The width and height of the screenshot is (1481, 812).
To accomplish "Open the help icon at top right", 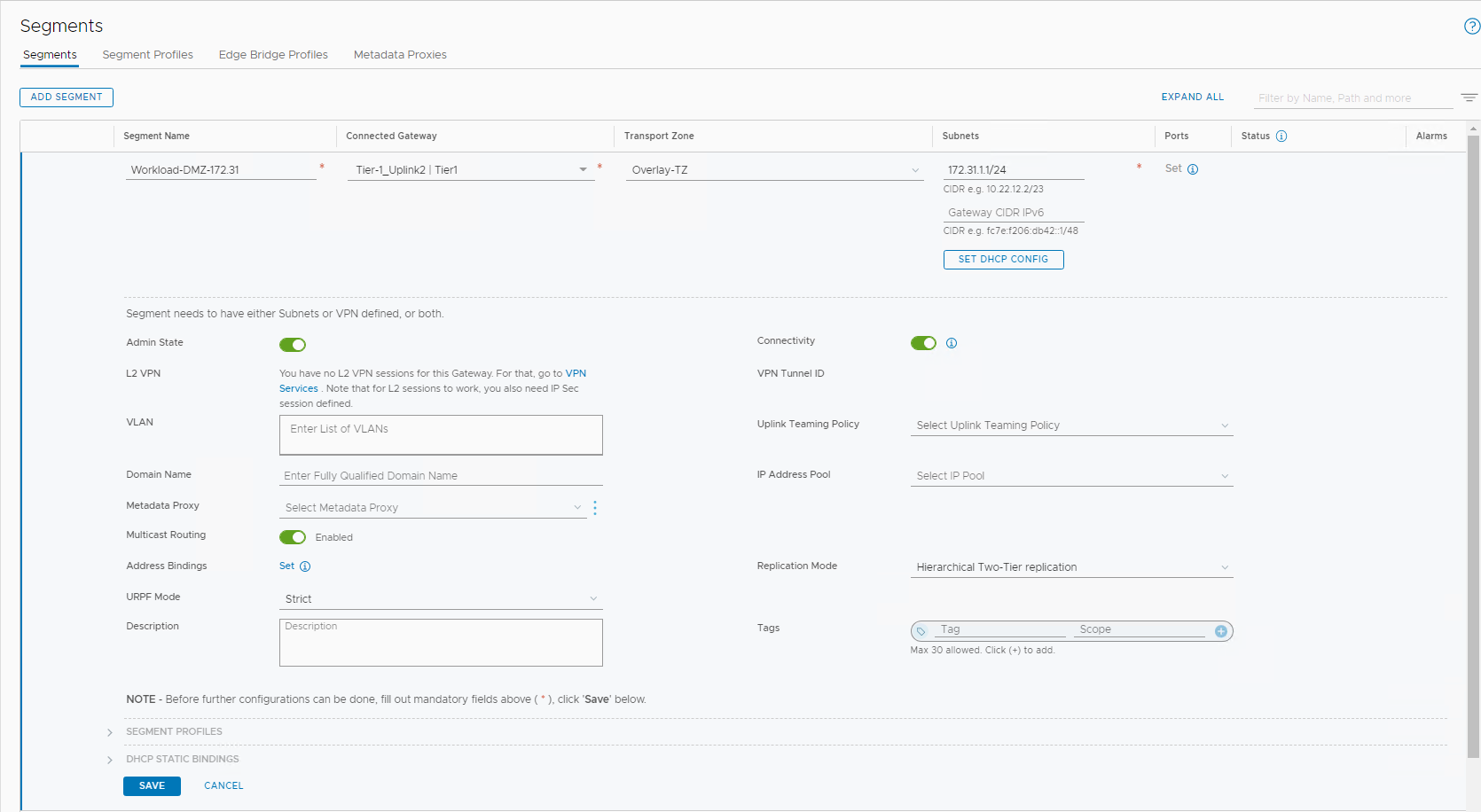I will (1470, 27).
